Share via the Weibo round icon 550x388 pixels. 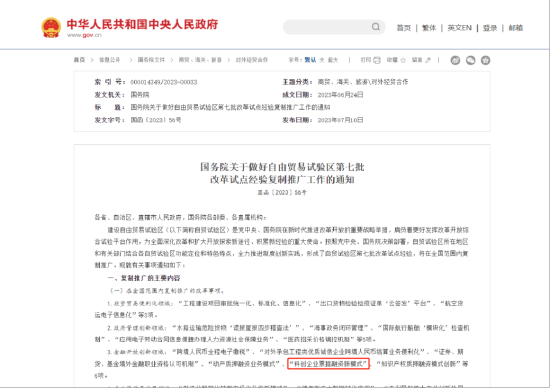[455, 60]
